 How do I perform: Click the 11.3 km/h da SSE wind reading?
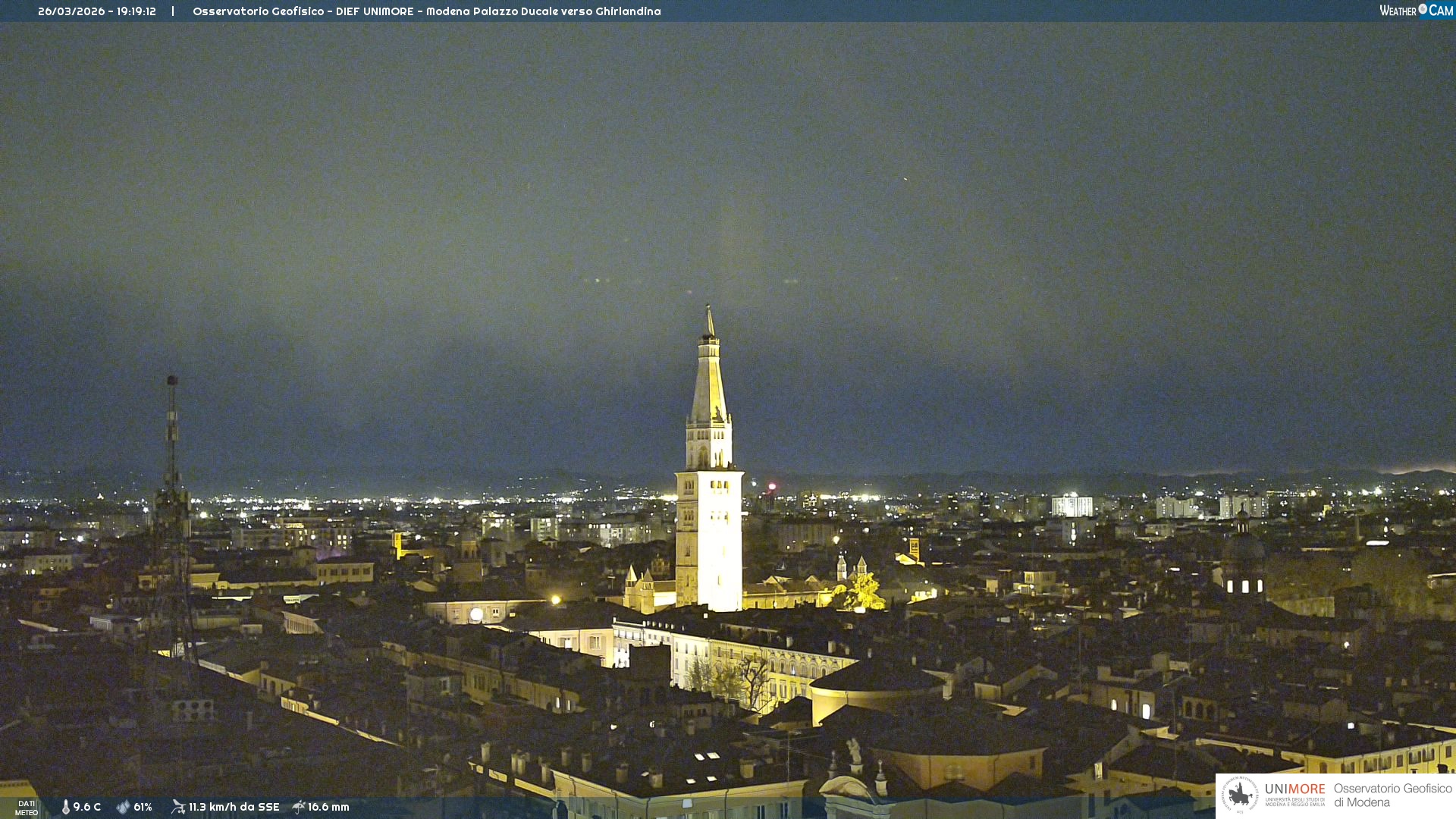tap(234, 807)
